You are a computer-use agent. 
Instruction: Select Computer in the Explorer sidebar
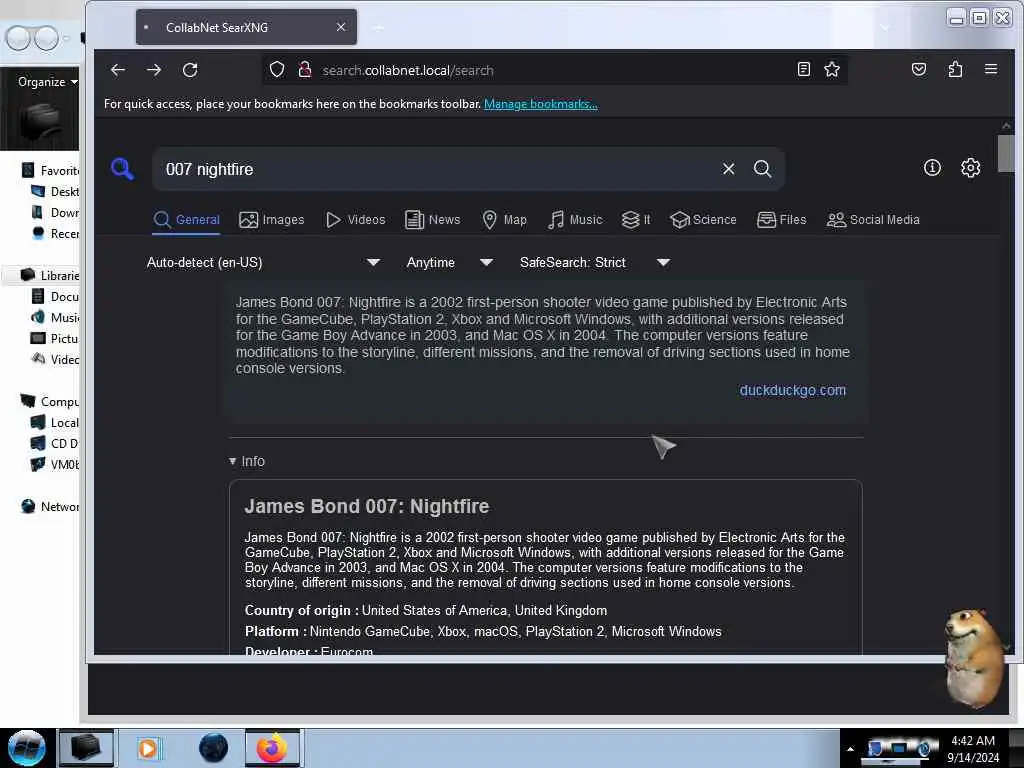coord(50,402)
